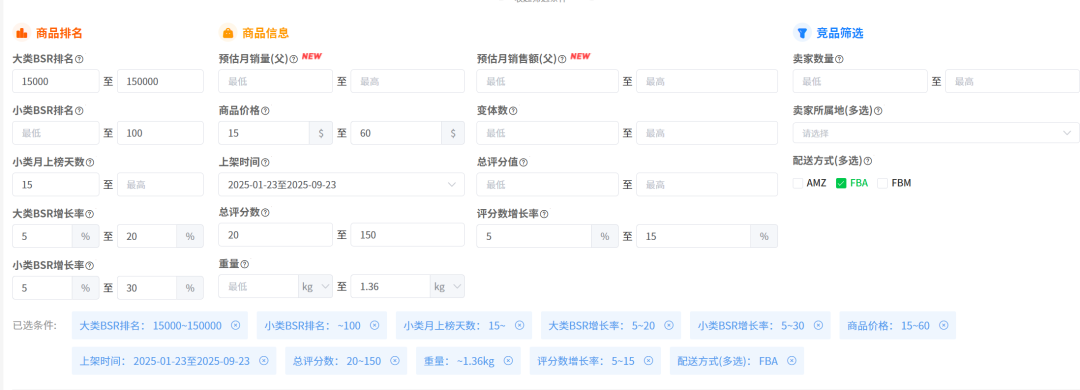Click the 小类月上榜天数 minimum field showing 15

coord(56,185)
